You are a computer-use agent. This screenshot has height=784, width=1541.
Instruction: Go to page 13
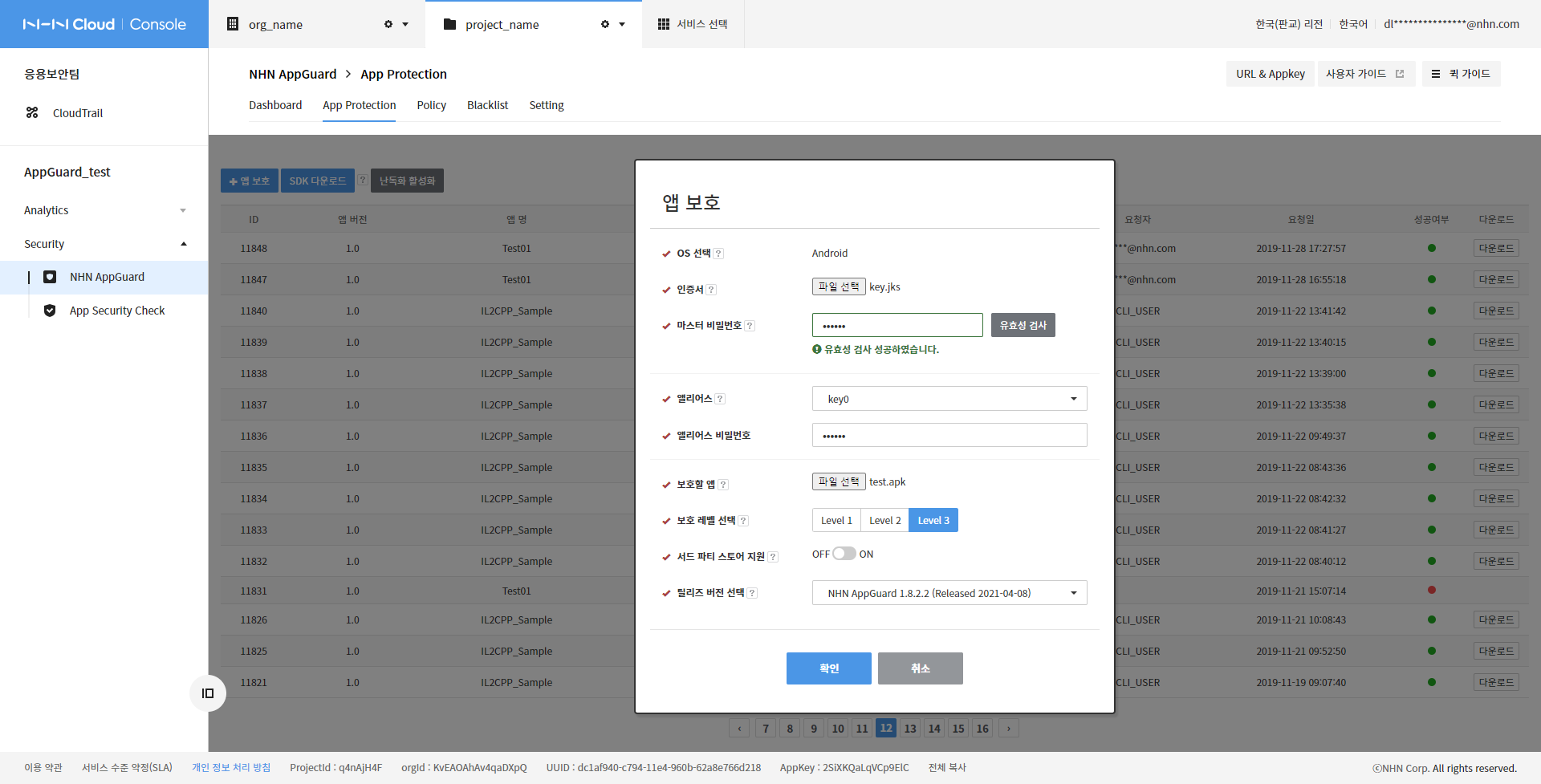[910, 729]
